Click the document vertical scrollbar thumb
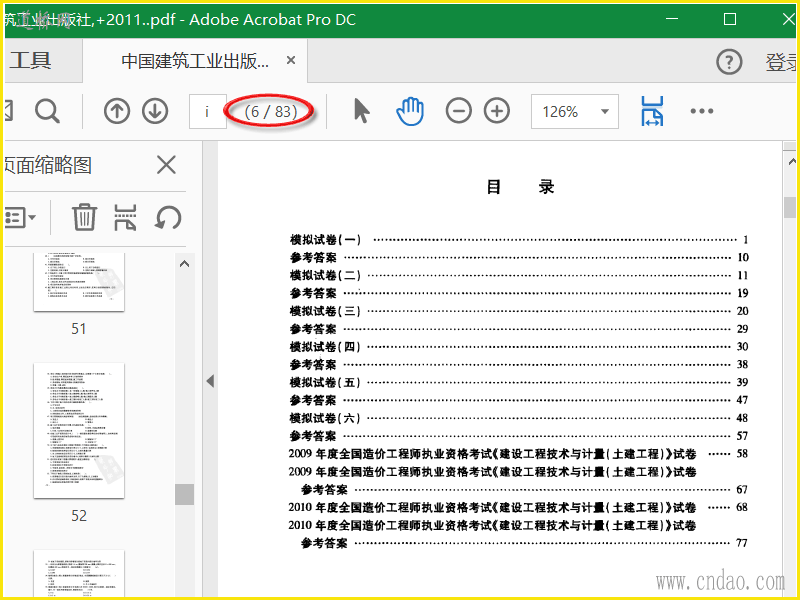Screen dimensions: 800x600 [790, 208]
